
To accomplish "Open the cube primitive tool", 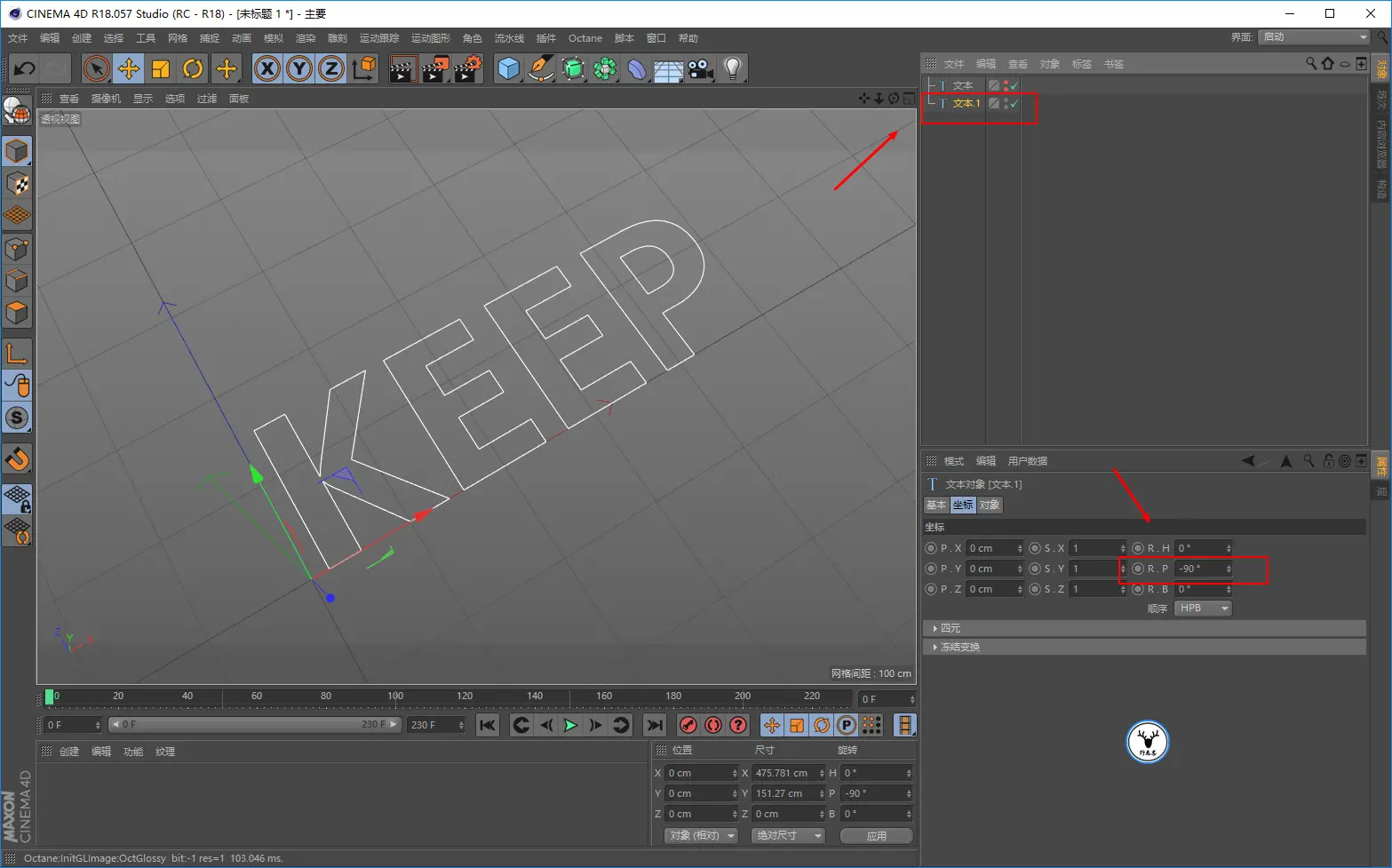I will (x=509, y=68).
